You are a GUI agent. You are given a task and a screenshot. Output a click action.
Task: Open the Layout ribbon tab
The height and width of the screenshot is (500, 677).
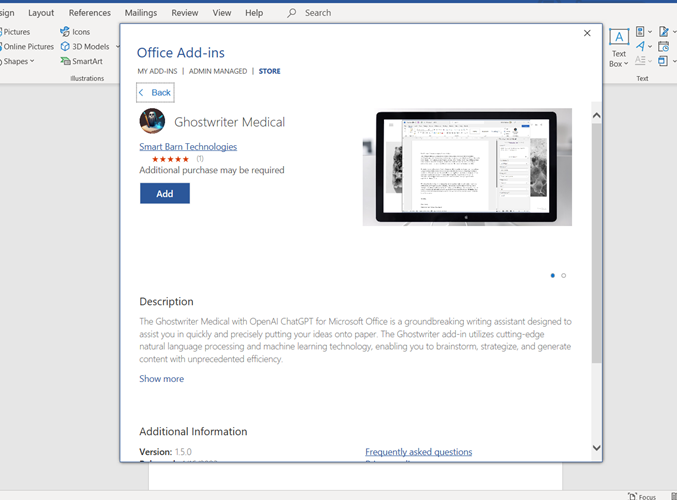pyautogui.click(x=41, y=13)
